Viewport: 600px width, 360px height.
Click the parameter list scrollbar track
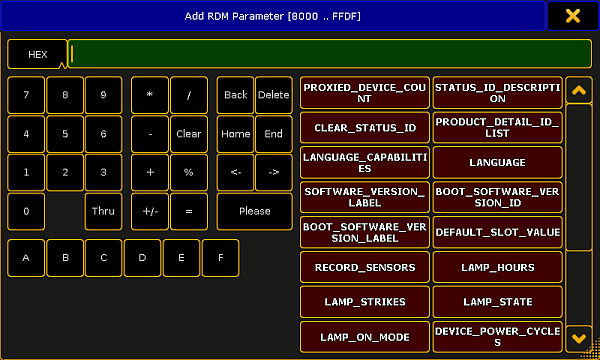click(579, 214)
